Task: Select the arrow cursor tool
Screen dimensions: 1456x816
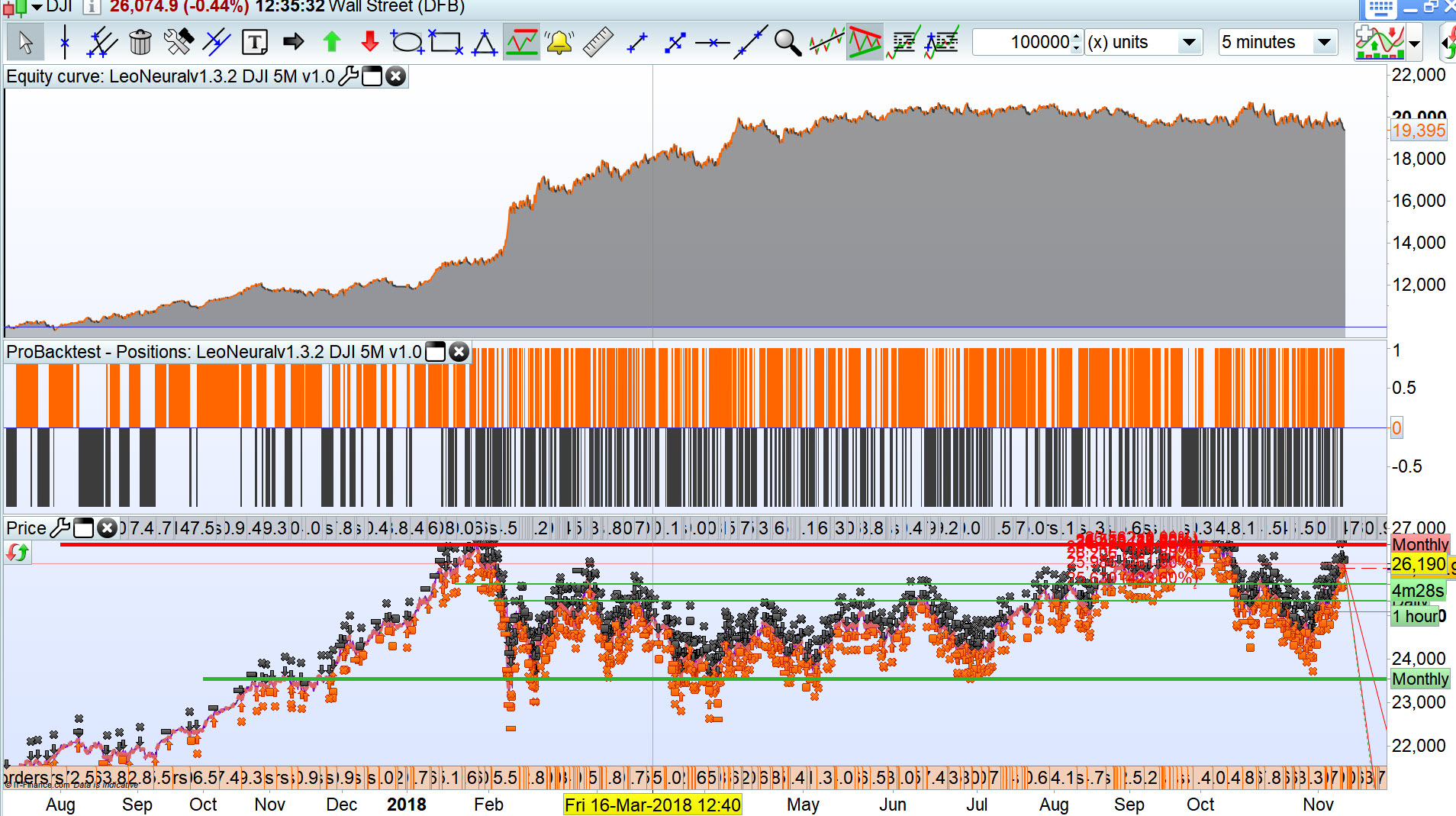Action: point(25,42)
